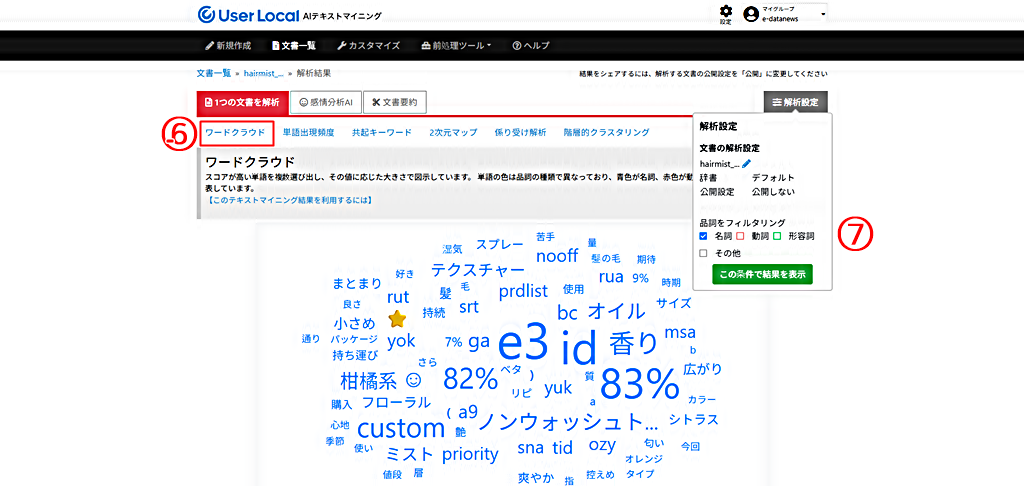Click the word priority in the cloud
The height and width of the screenshot is (486, 1024).
[470, 454]
